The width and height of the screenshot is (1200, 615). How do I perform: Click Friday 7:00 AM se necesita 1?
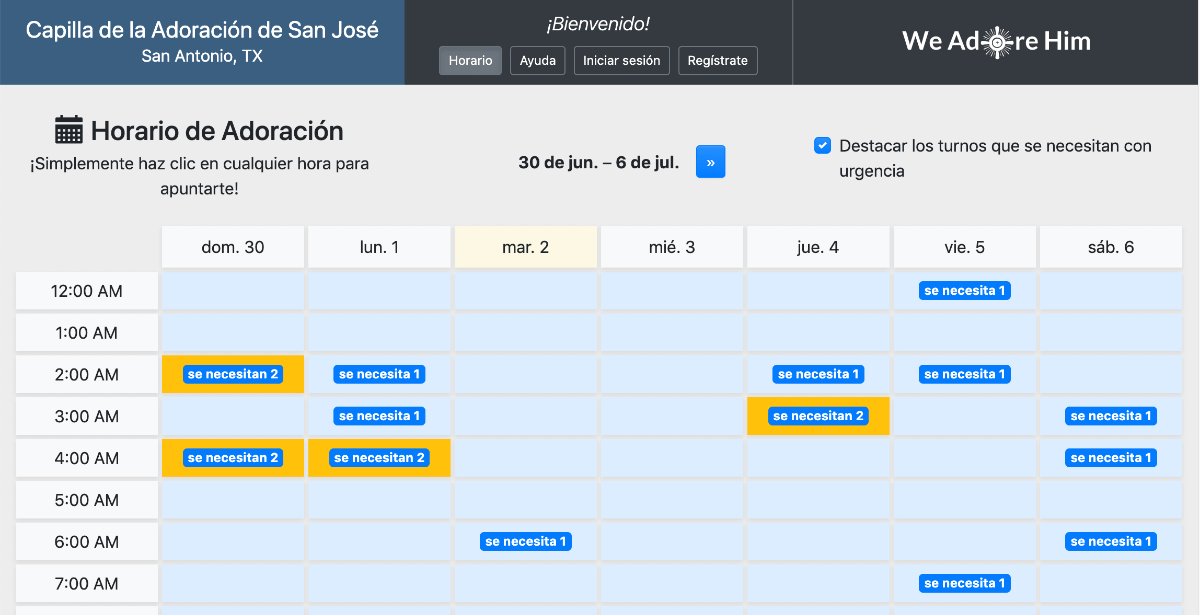tap(964, 583)
